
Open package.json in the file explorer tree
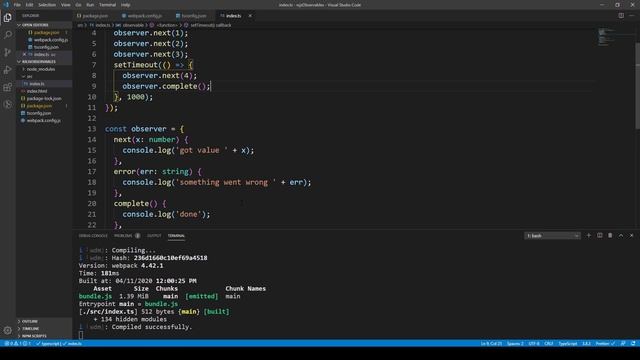44,106
